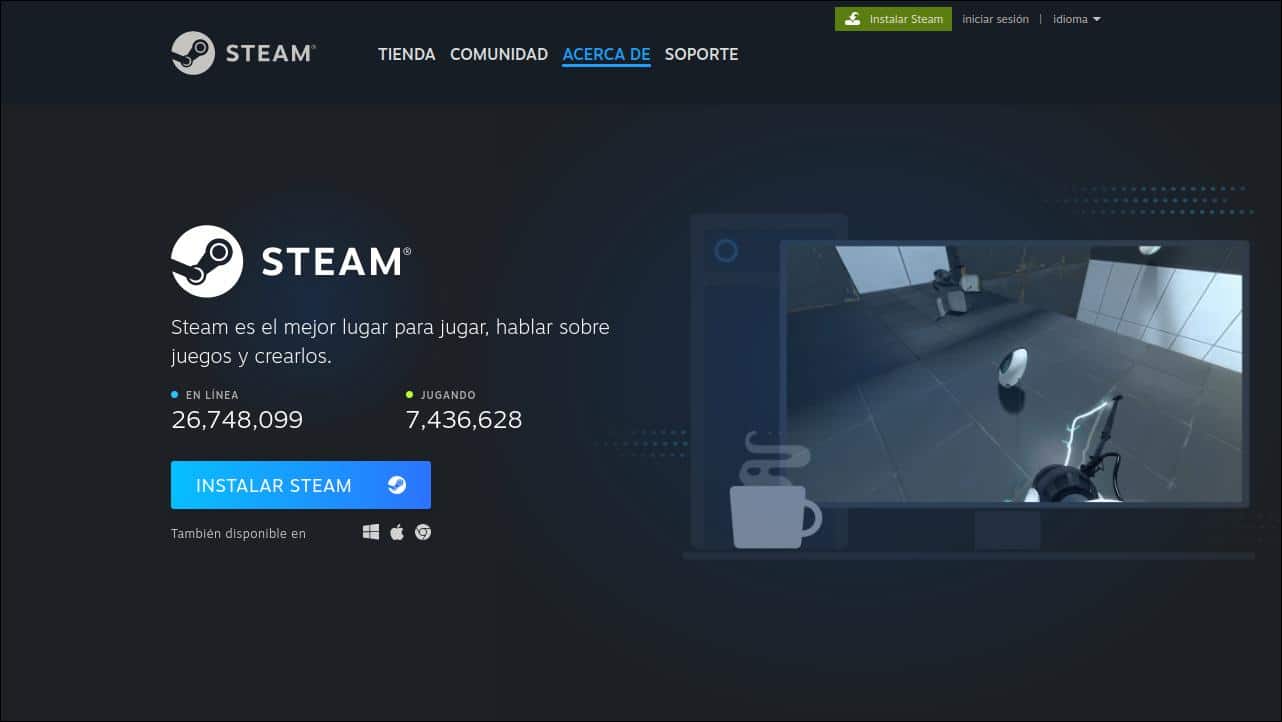This screenshot has height=722, width=1282.
Task: Open the TIENDA menu
Action: pos(407,54)
